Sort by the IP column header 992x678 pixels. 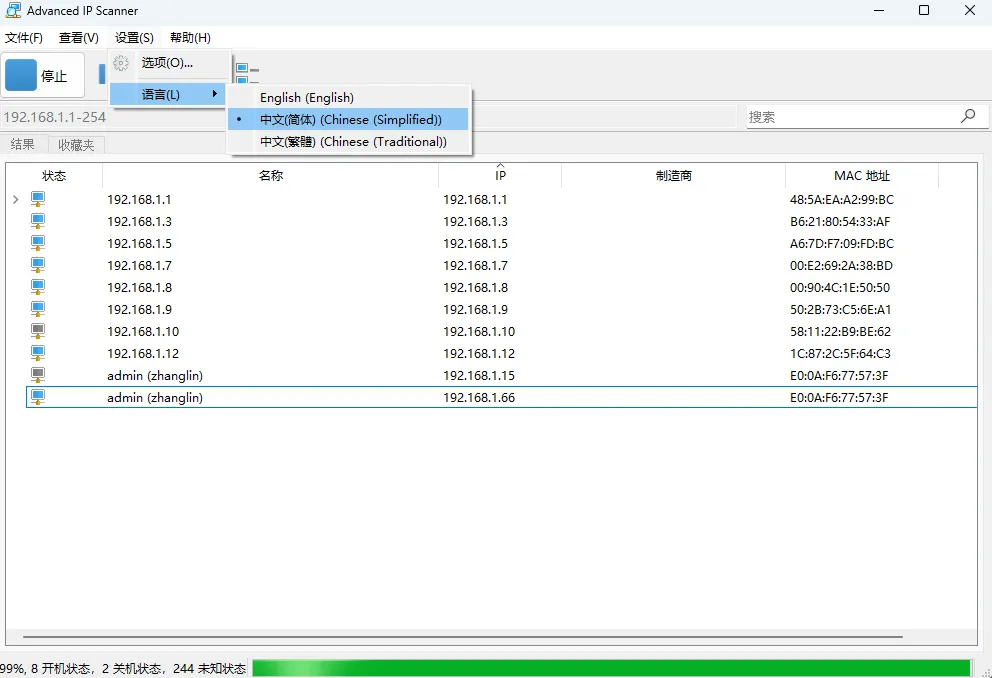click(500, 176)
